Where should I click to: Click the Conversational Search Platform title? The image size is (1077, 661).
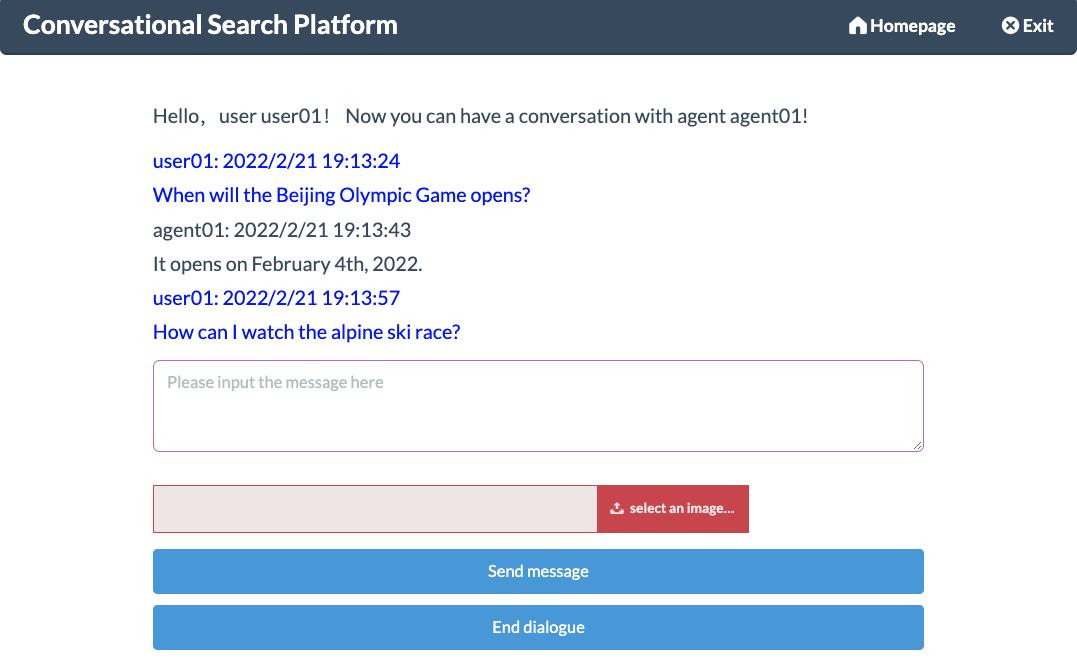point(210,25)
